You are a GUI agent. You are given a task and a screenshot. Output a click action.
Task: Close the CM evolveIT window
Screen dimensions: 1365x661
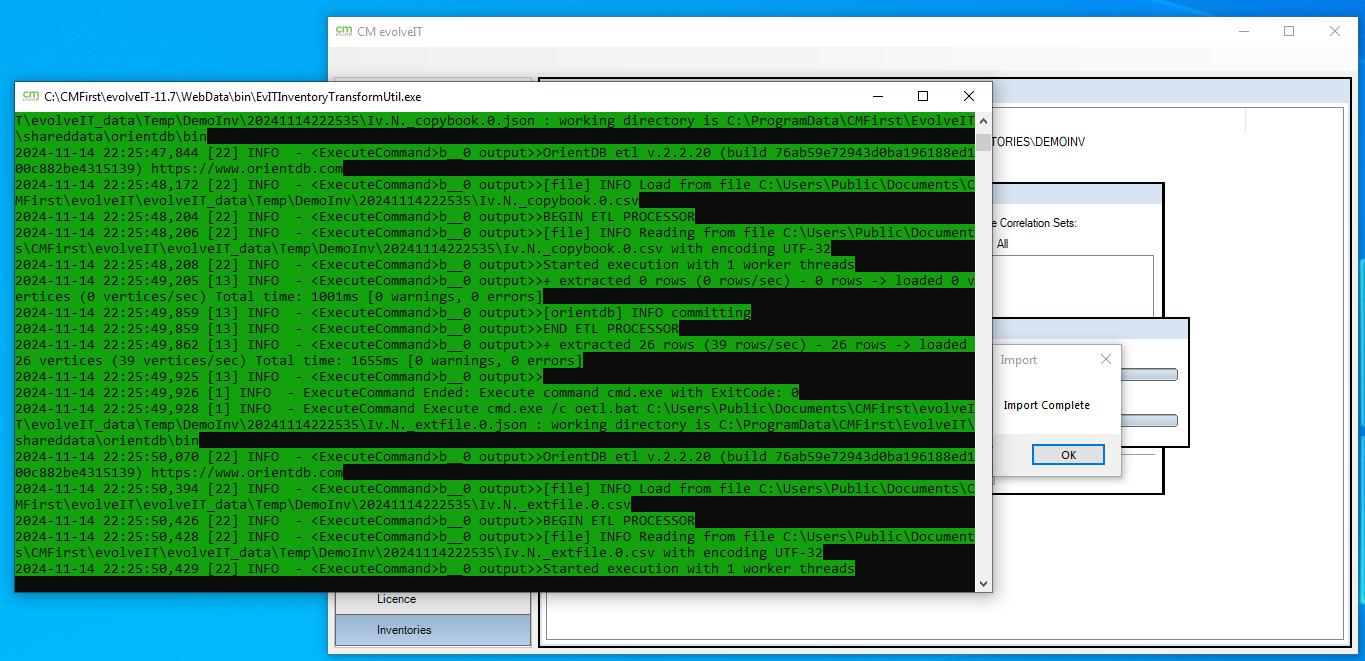(1335, 32)
